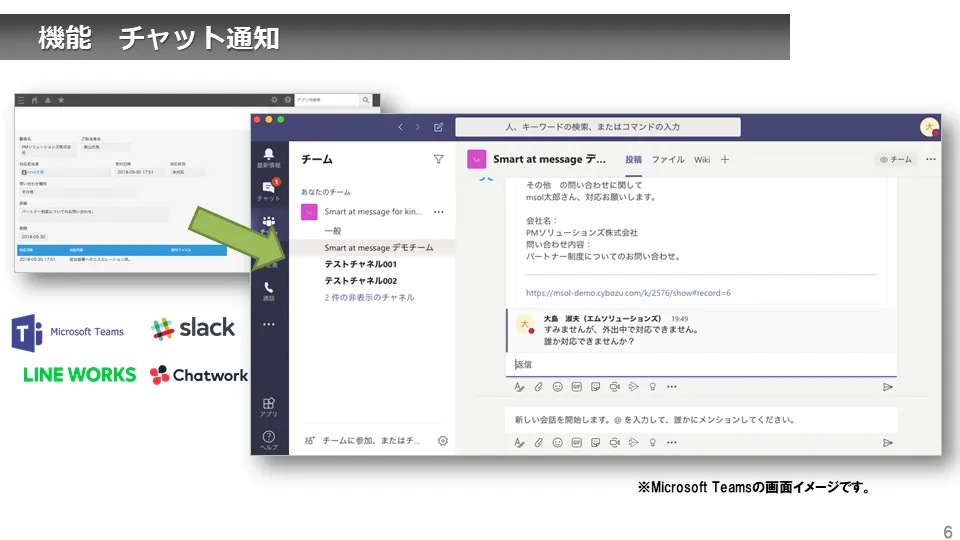Viewport: 960px width, 540px height.
Task: Select the テストチャネル002 channel
Action: pyautogui.click(x=360, y=280)
